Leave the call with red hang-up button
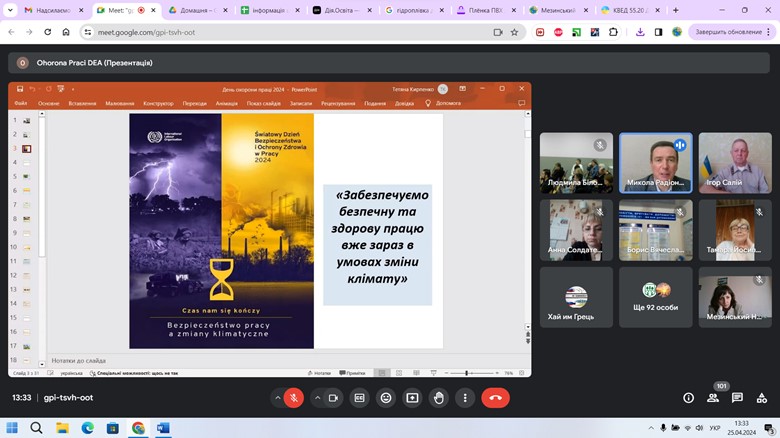The height and width of the screenshot is (438, 780). [x=495, y=398]
